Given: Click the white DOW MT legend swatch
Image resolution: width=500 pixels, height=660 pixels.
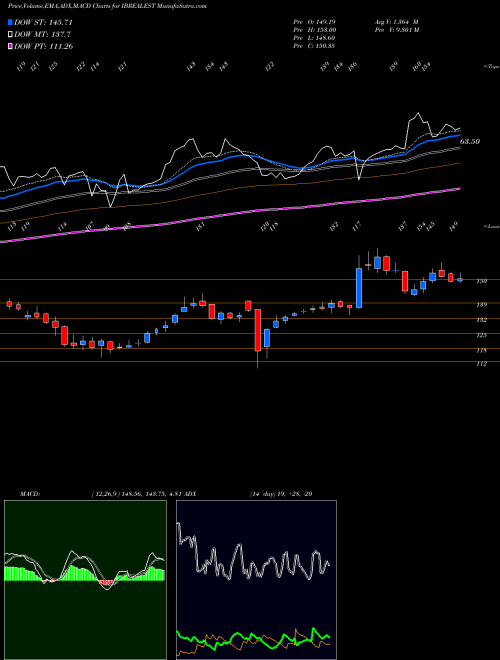Looking at the screenshot, I should point(10,34).
